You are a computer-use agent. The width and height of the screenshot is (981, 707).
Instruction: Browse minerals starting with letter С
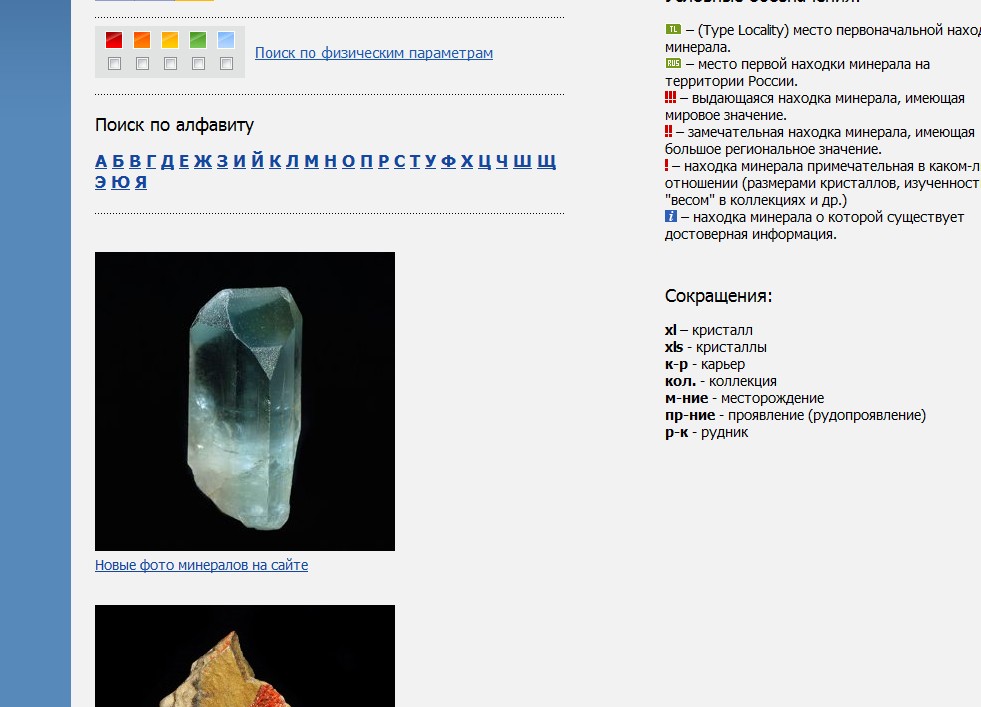click(400, 161)
